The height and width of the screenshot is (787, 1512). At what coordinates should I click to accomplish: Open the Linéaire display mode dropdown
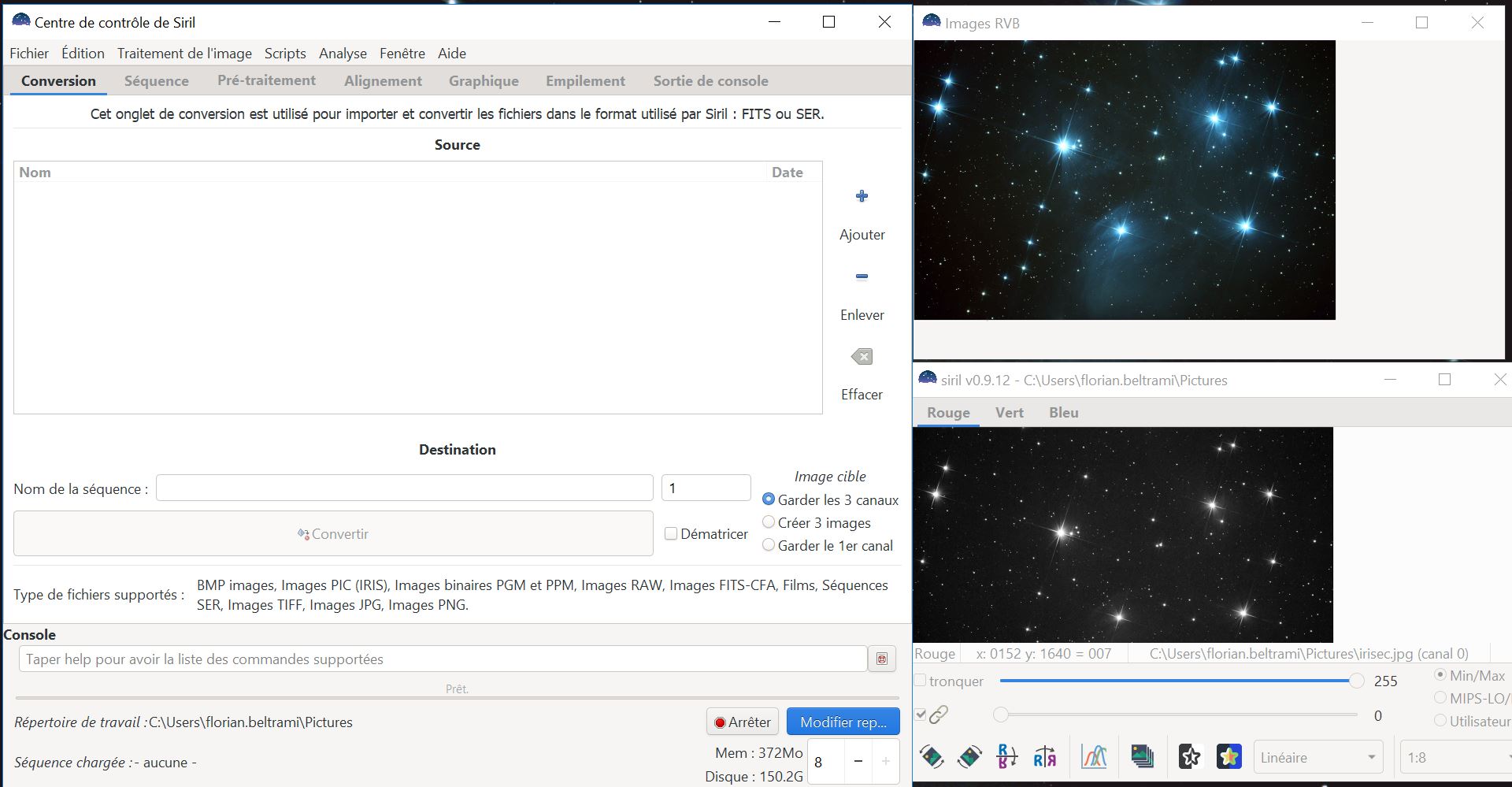pos(1317,757)
